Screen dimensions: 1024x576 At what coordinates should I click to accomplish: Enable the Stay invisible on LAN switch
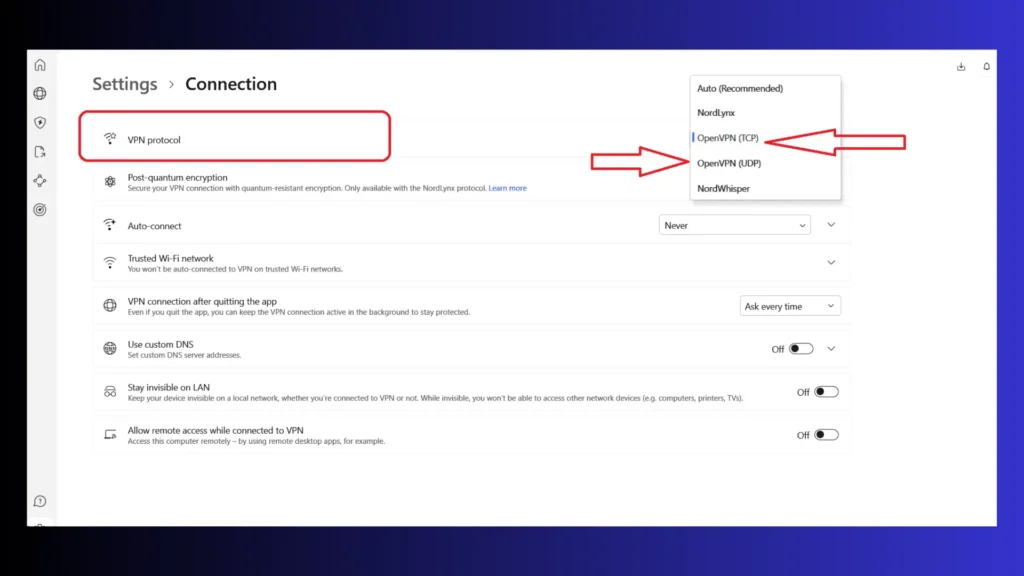click(x=826, y=392)
